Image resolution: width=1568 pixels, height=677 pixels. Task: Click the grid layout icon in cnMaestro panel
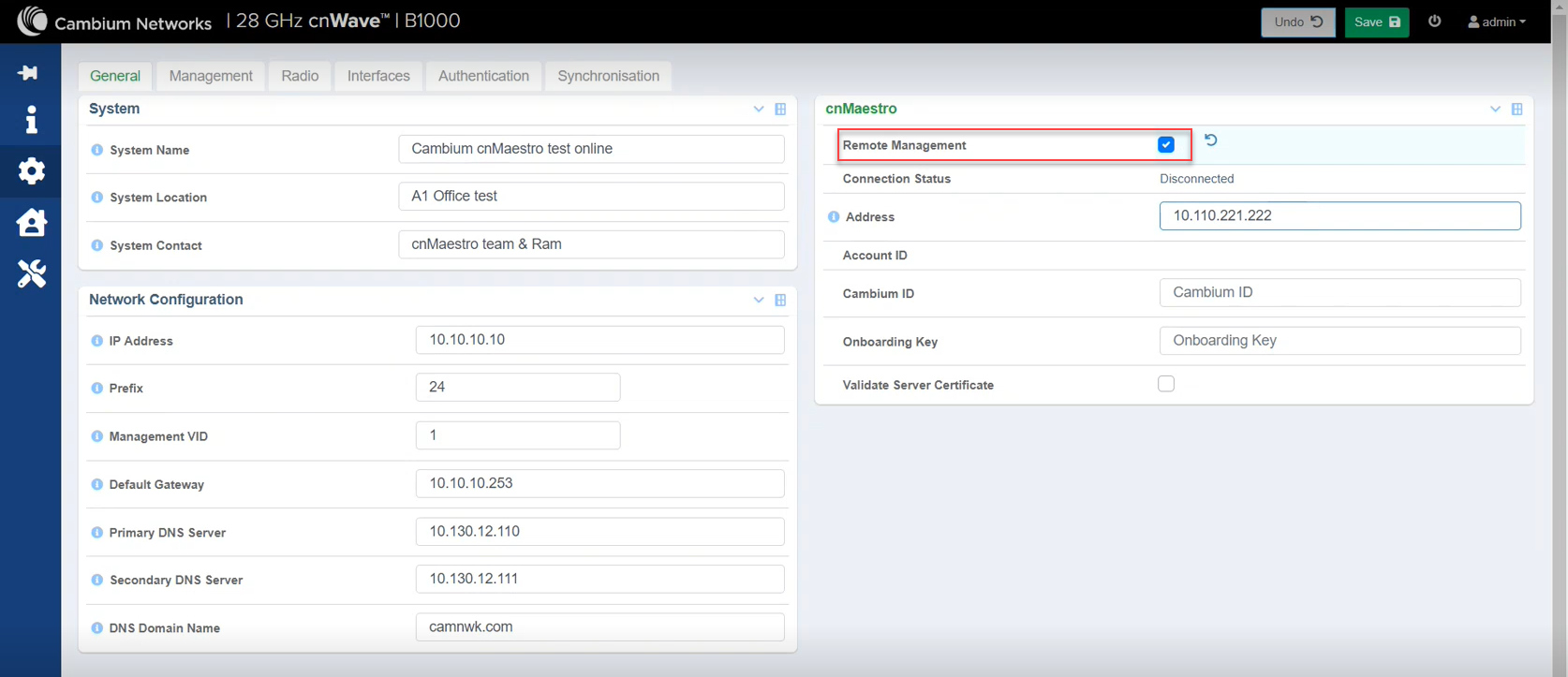click(x=1516, y=110)
